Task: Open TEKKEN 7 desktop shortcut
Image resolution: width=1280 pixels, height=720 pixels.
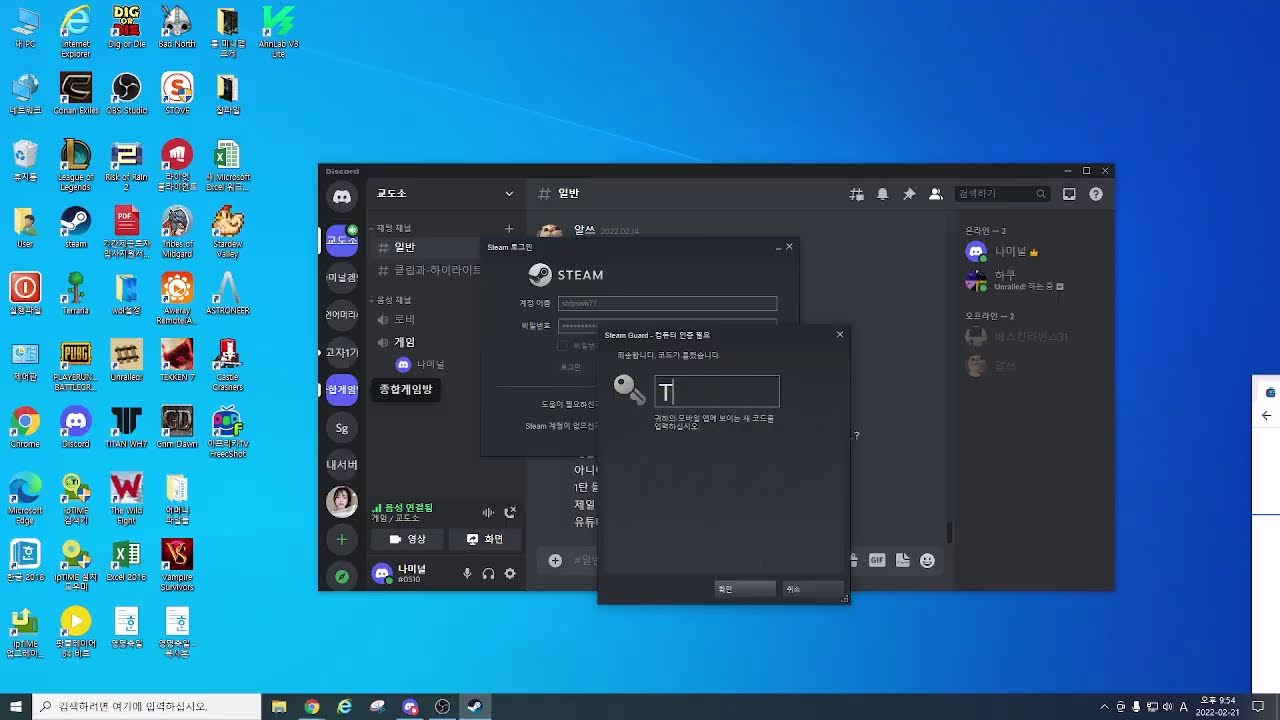Action: pos(177,360)
